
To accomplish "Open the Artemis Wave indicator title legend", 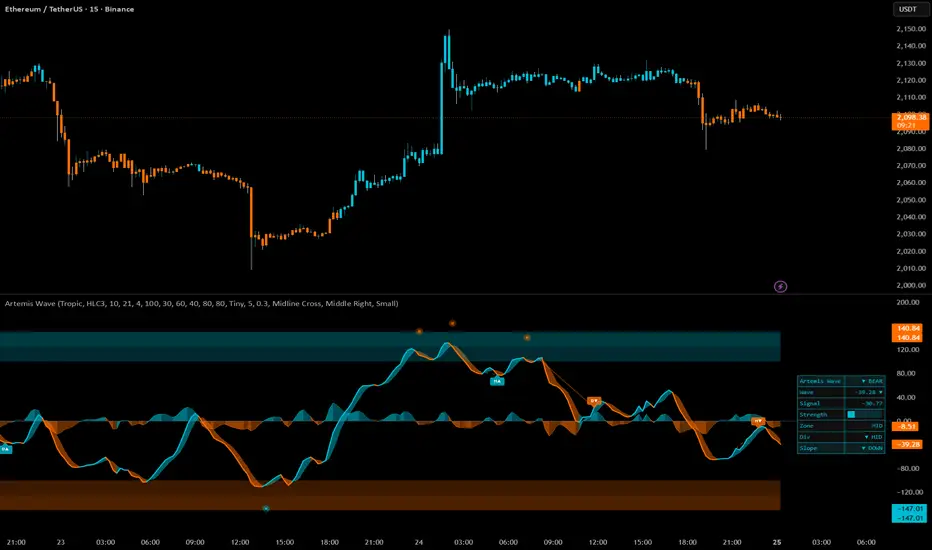I will point(201,303).
